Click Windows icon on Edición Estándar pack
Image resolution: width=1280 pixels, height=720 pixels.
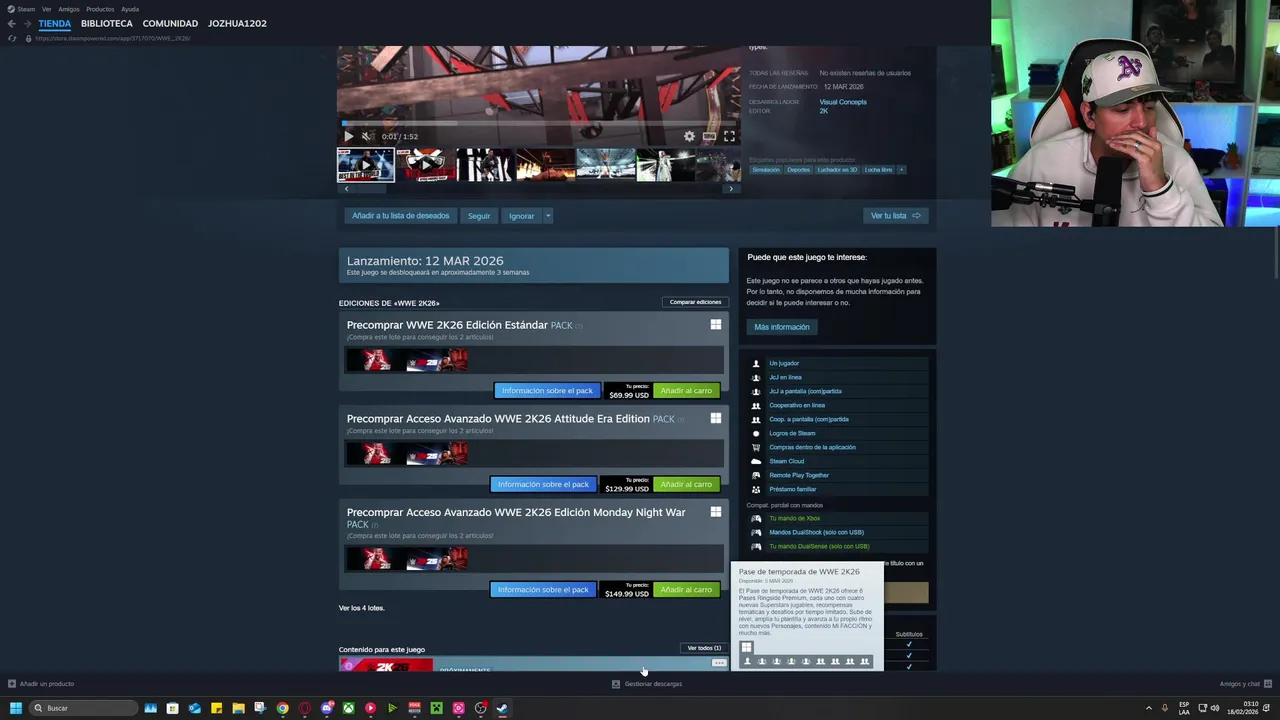[x=716, y=325]
